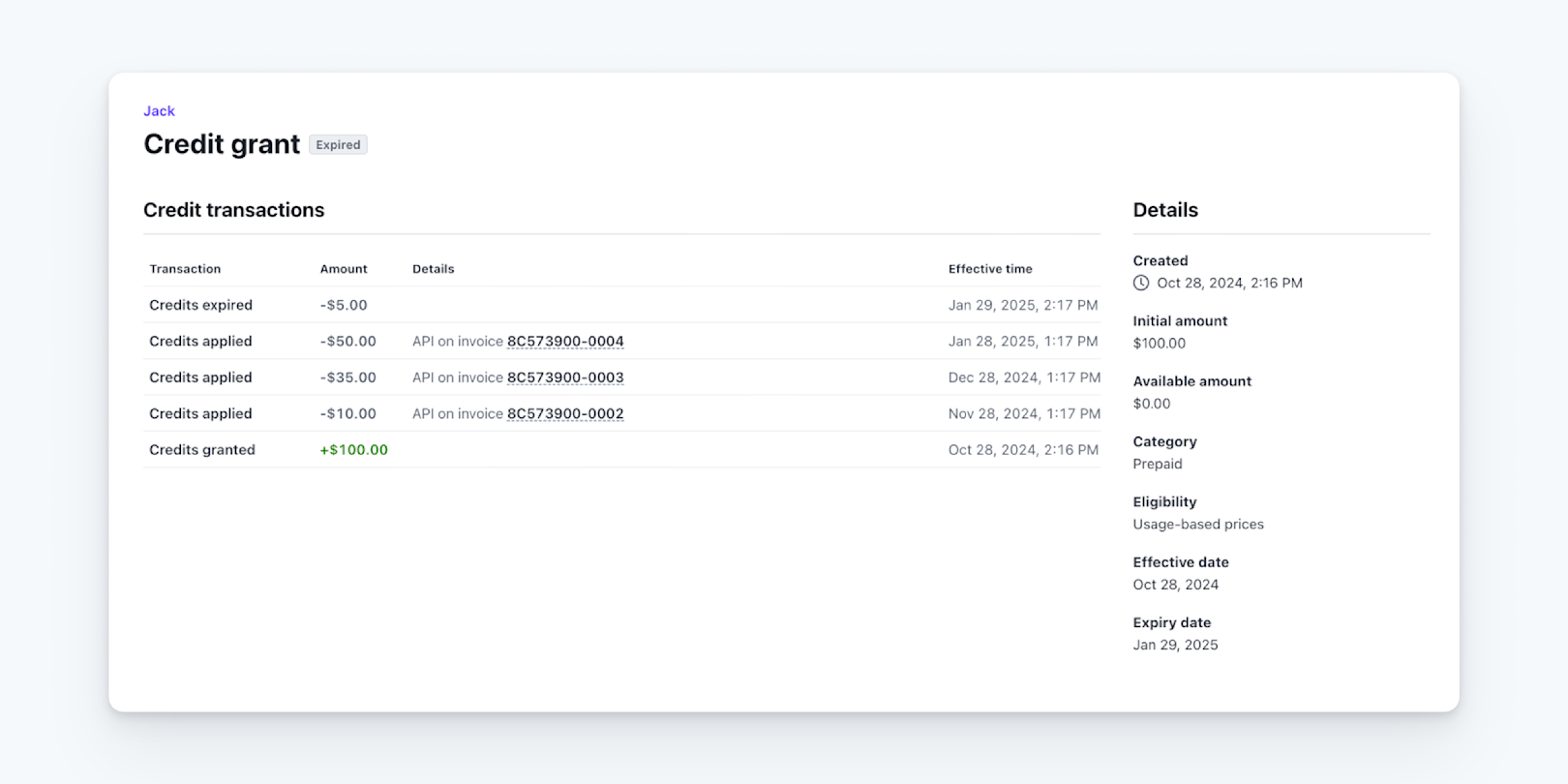Image resolution: width=1568 pixels, height=784 pixels.
Task: Click the -$50.00 applied amount
Action: 347,342
